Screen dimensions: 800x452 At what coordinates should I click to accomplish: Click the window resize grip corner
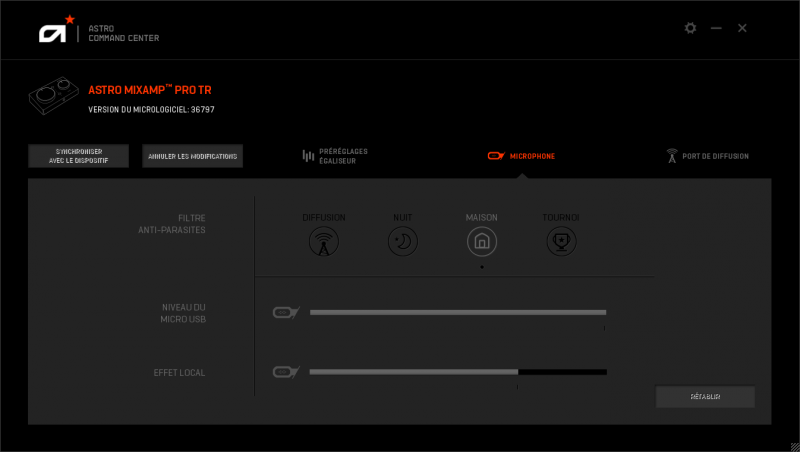795,447
